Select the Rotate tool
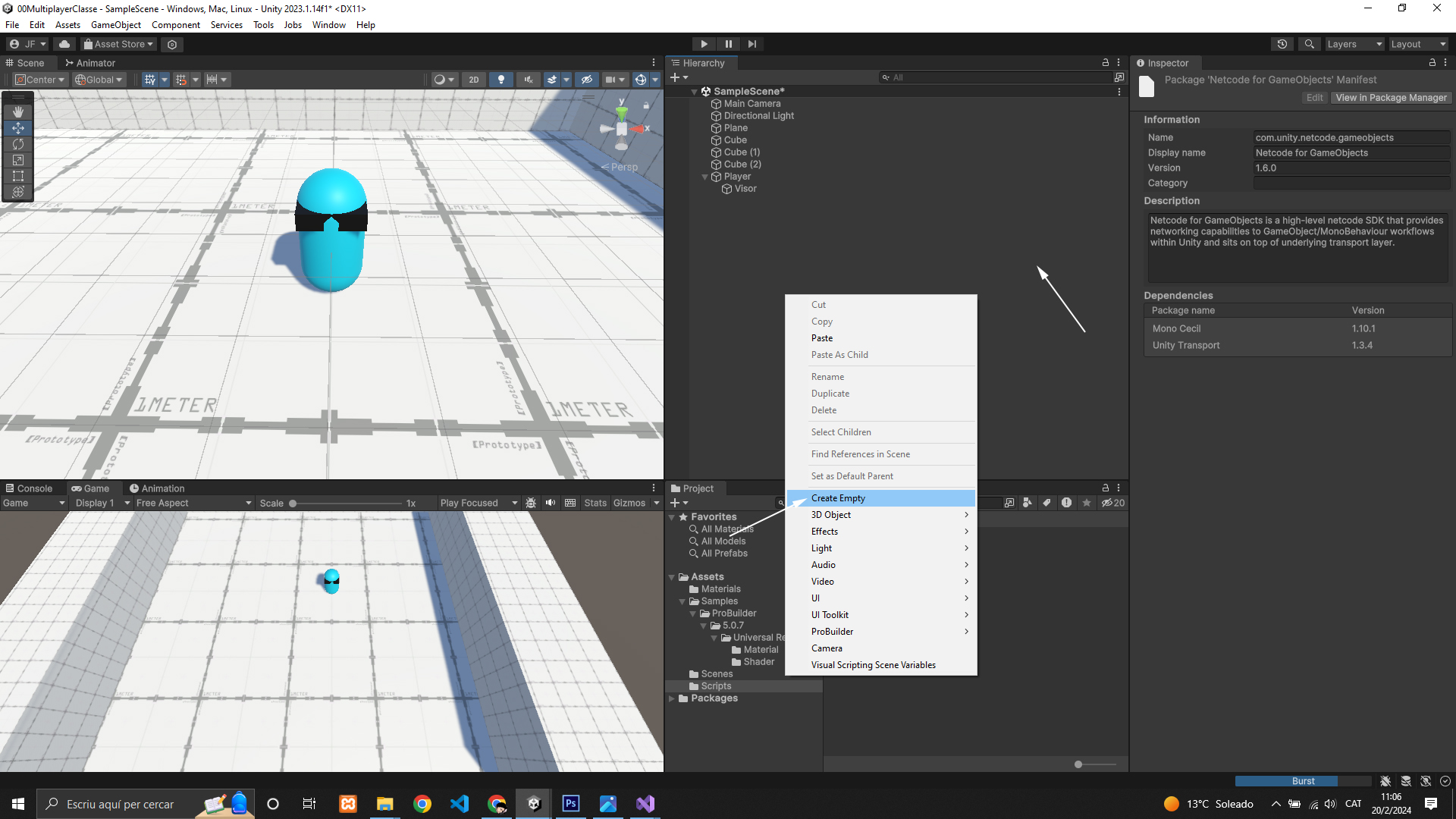Screen dimensions: 1456x819 18,144
